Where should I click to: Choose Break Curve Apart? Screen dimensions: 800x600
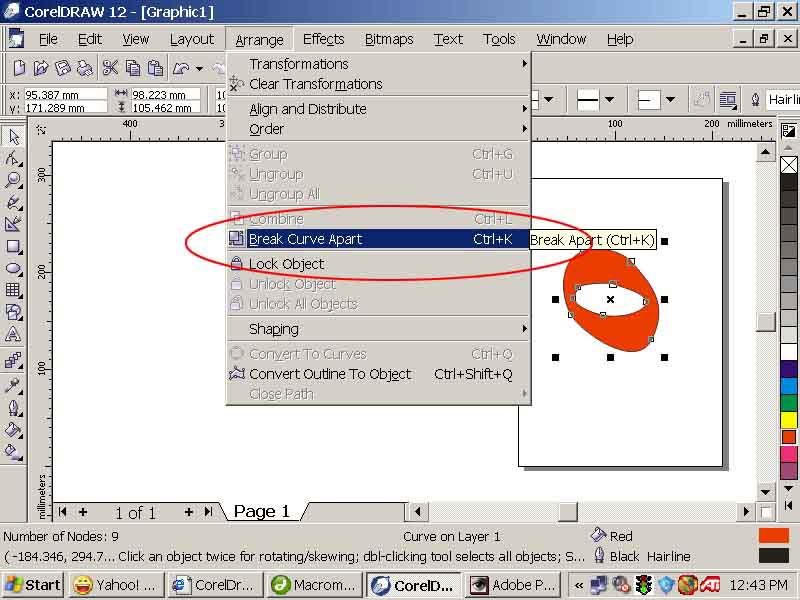pyautogui.click(x=379, y=239)
